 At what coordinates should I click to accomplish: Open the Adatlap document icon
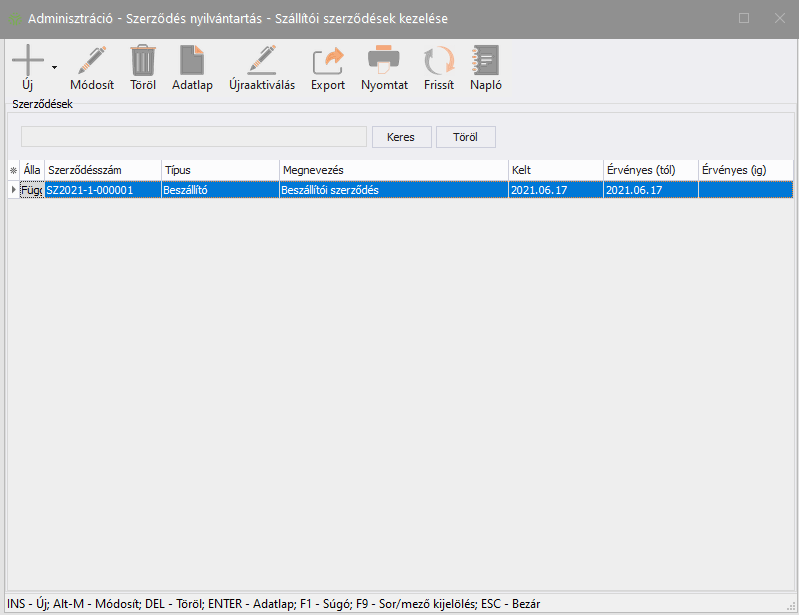[x=192, y=61]
